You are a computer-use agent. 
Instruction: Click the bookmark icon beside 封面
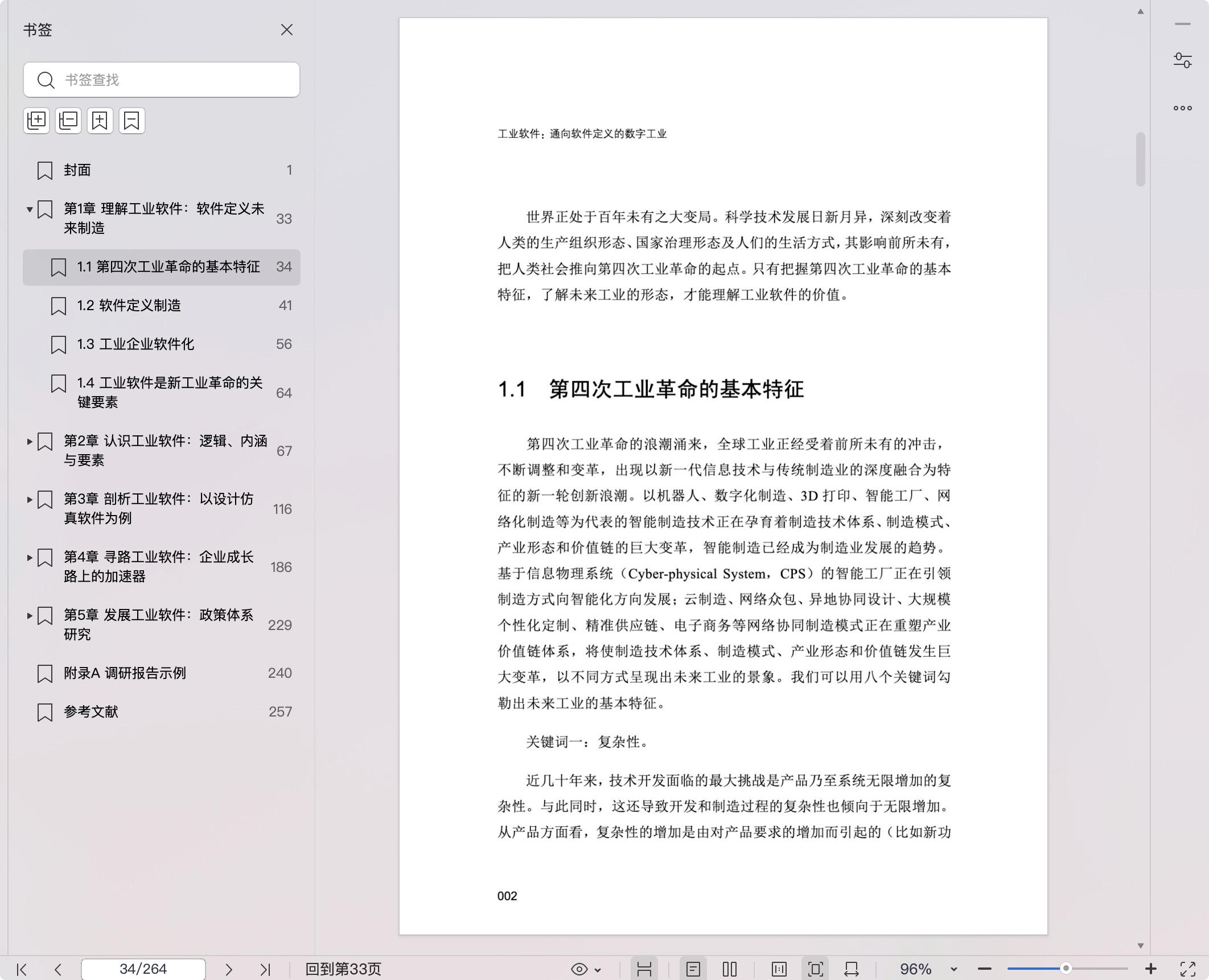tap(45, 171)
